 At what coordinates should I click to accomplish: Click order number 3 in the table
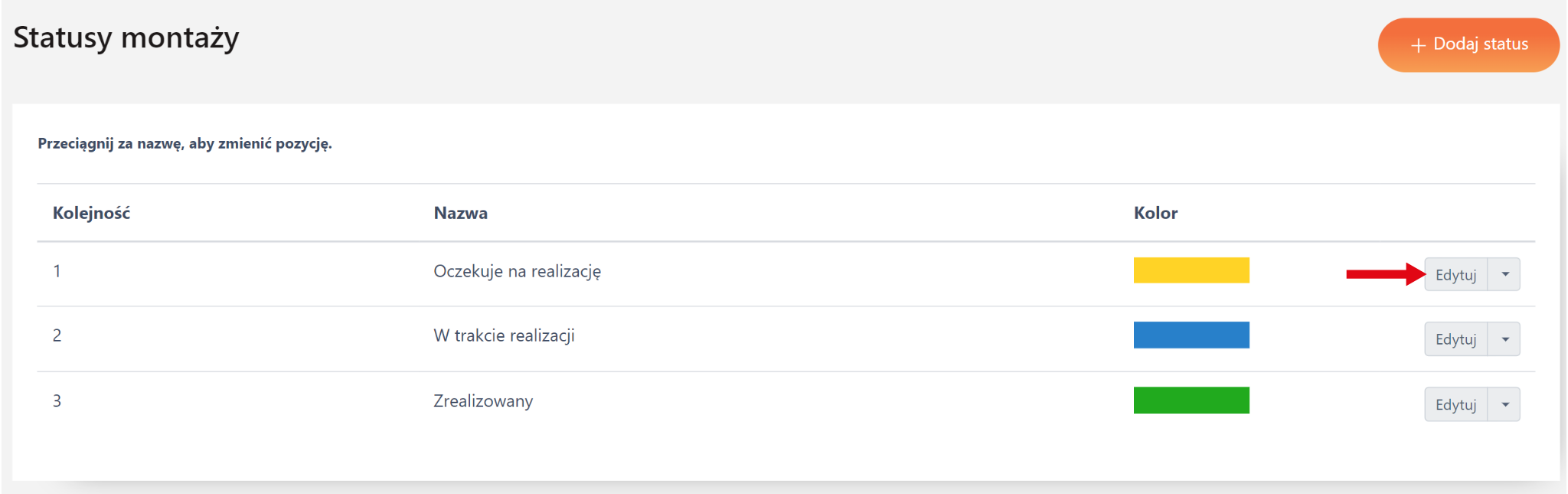57,401
